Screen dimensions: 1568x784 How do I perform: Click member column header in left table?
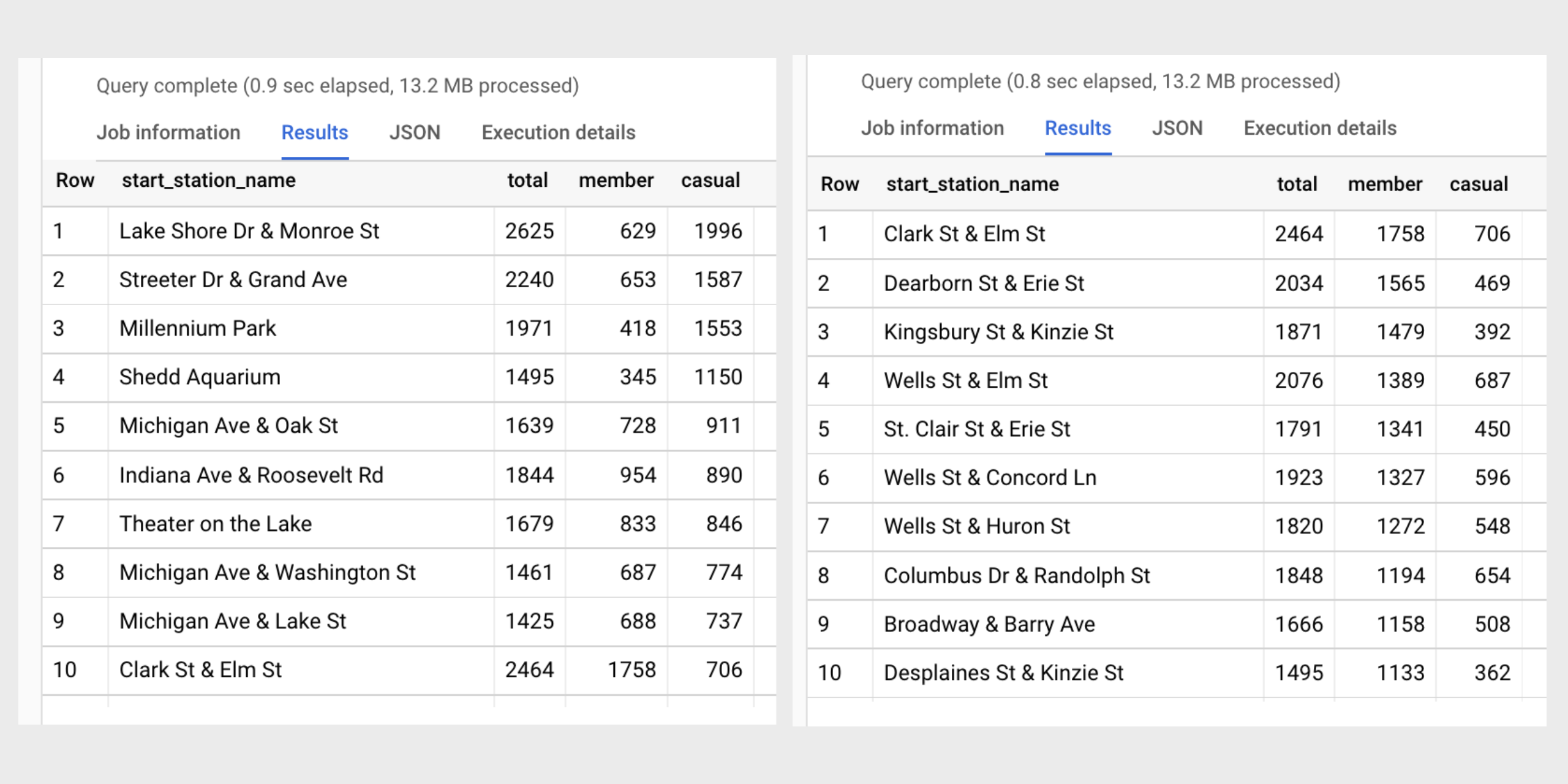[x=616, y=181]
